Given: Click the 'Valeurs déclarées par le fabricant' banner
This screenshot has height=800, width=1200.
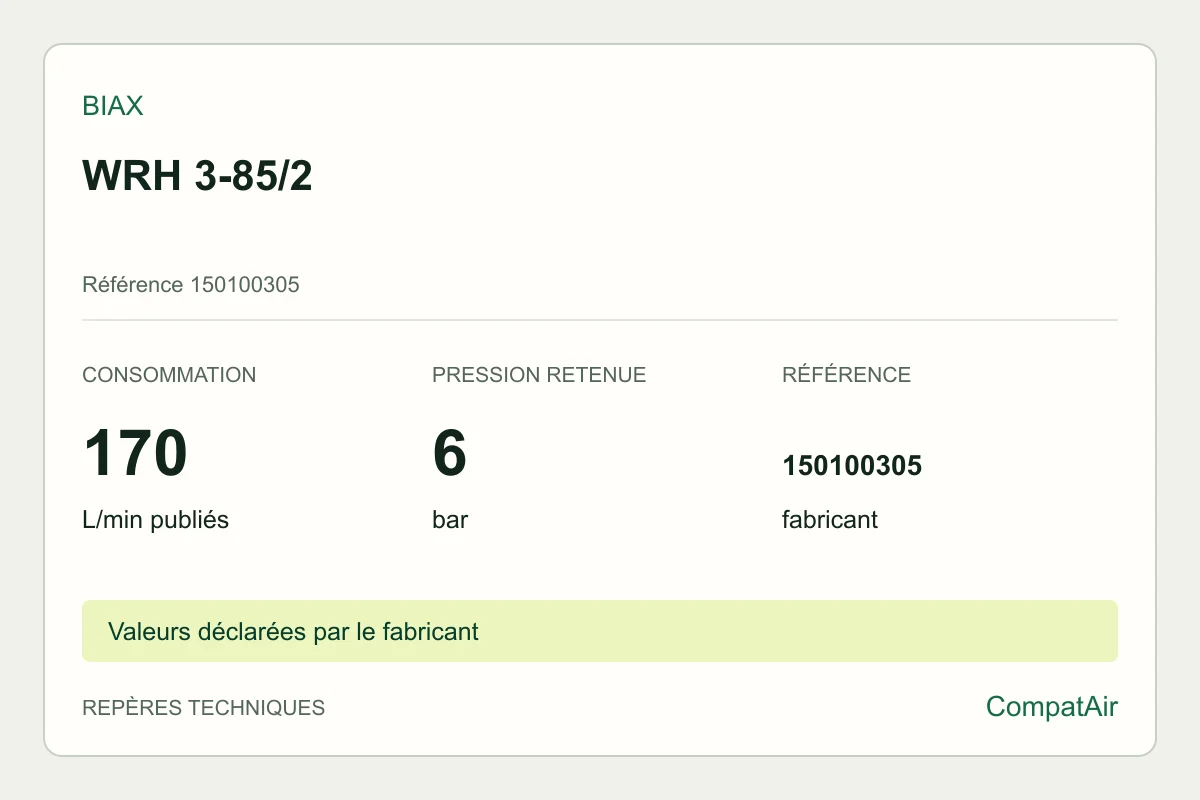Looking at the screenshot, I should click(600, 631).
